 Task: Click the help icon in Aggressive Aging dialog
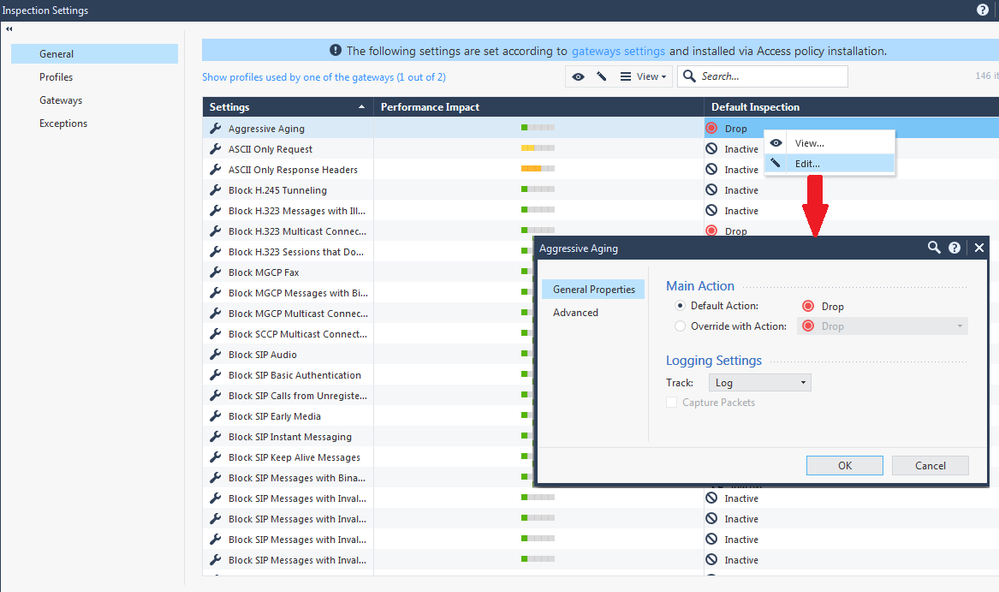(955, 247)
